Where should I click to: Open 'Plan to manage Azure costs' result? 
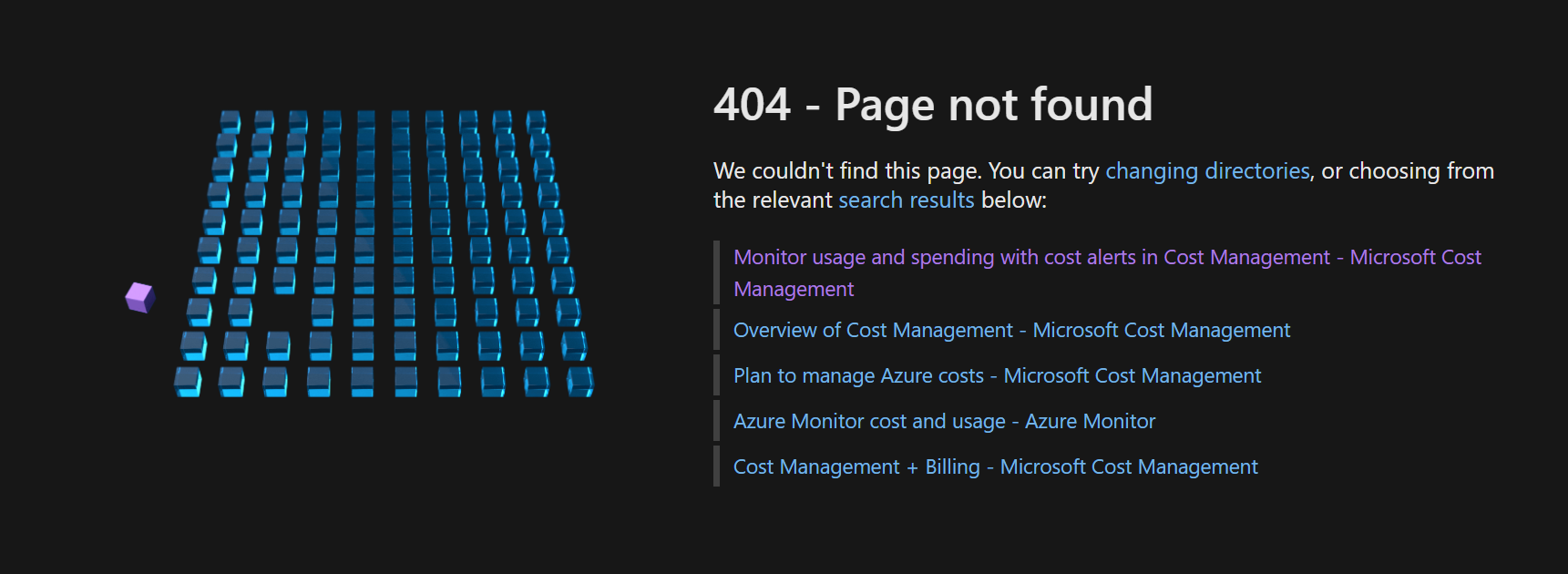coord(998,375)
